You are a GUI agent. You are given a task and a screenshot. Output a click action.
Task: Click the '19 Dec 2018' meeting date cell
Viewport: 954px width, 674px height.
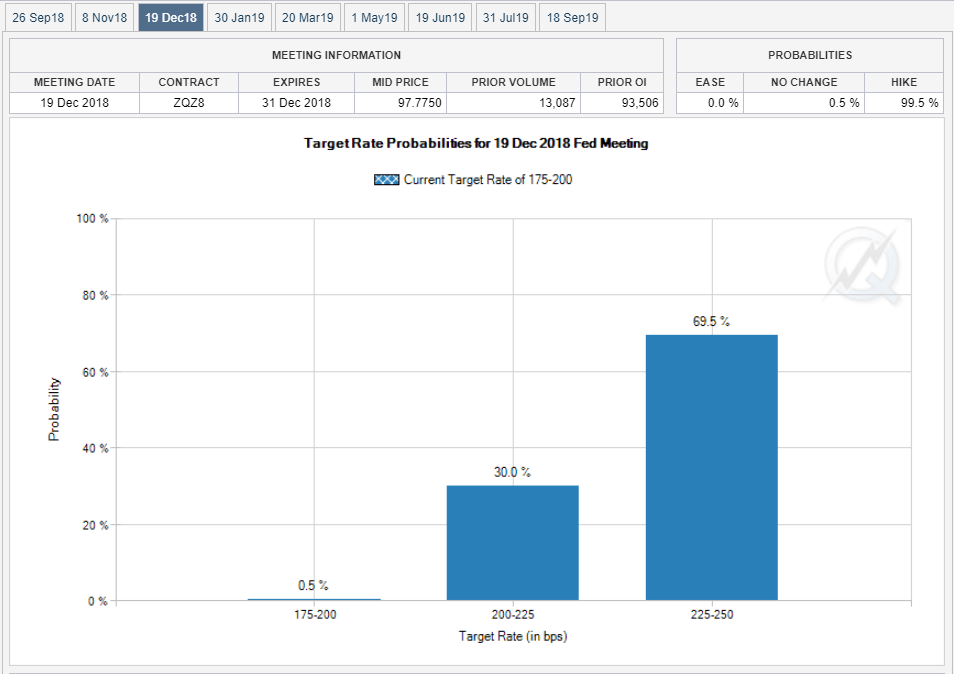coord(74,103)
